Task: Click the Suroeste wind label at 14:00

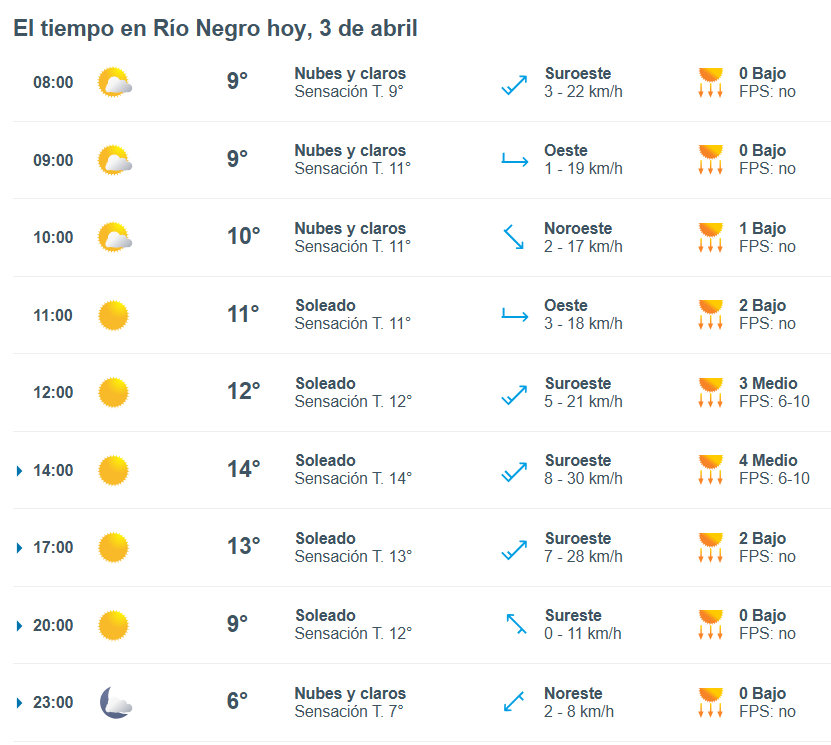Action: 577,461
